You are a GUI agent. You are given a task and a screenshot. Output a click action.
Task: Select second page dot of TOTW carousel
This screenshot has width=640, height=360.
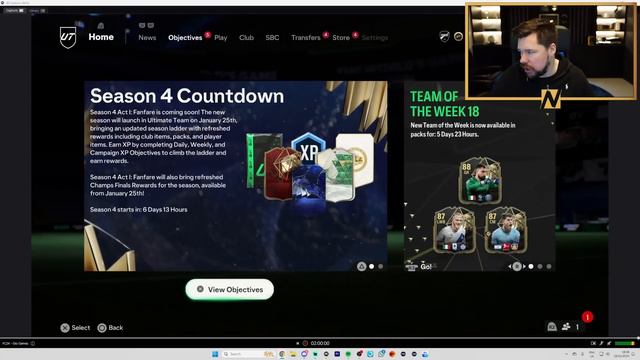coord(540,267)
